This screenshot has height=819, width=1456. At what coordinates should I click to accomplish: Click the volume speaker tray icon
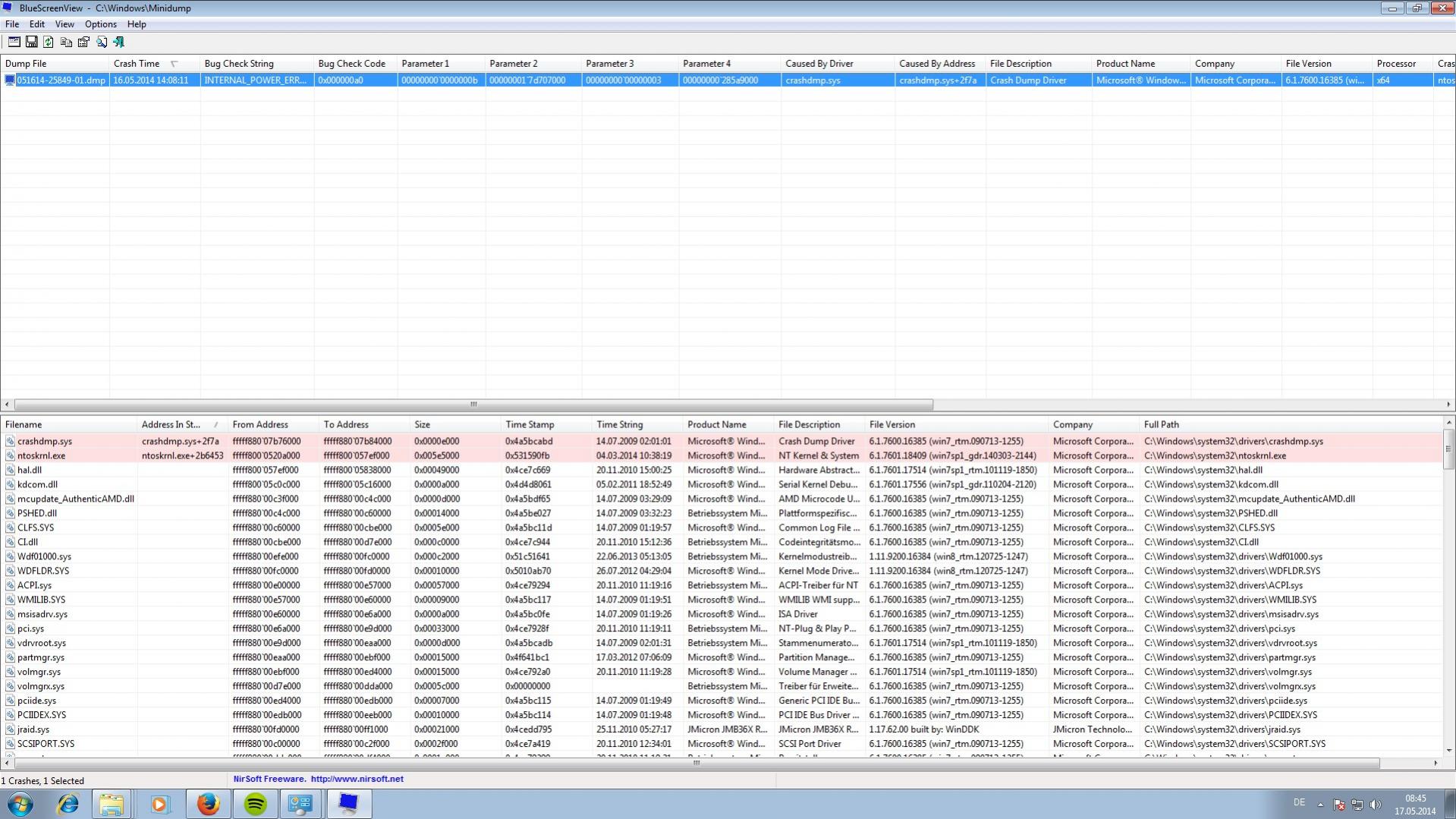click(1376, 805)
